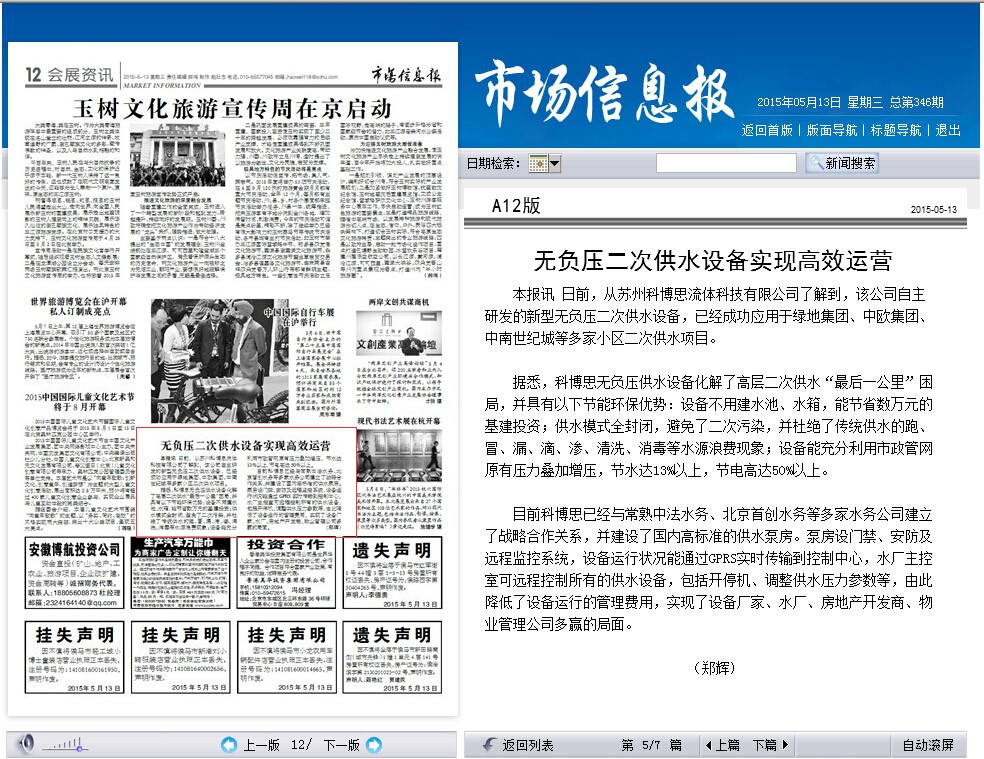Click the back arrow icon beside 返回列表
The width and height of the screenshot is (984, 759).
[x=489, y=745]
